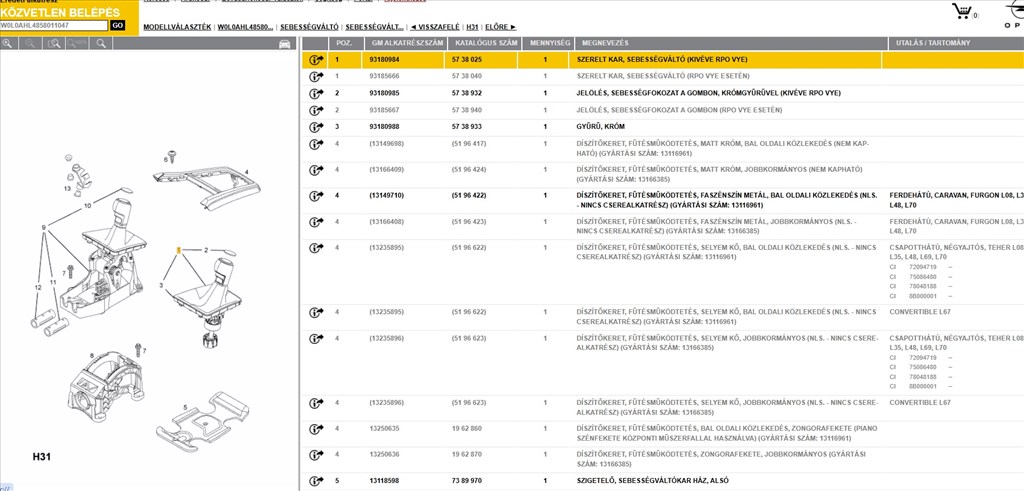Select the SZIGETELŐ, SEBESSÉGVÁLTÓKAR HÁZ row
Viewport: 1024px width, 491px height.
(x=653, y=480)
